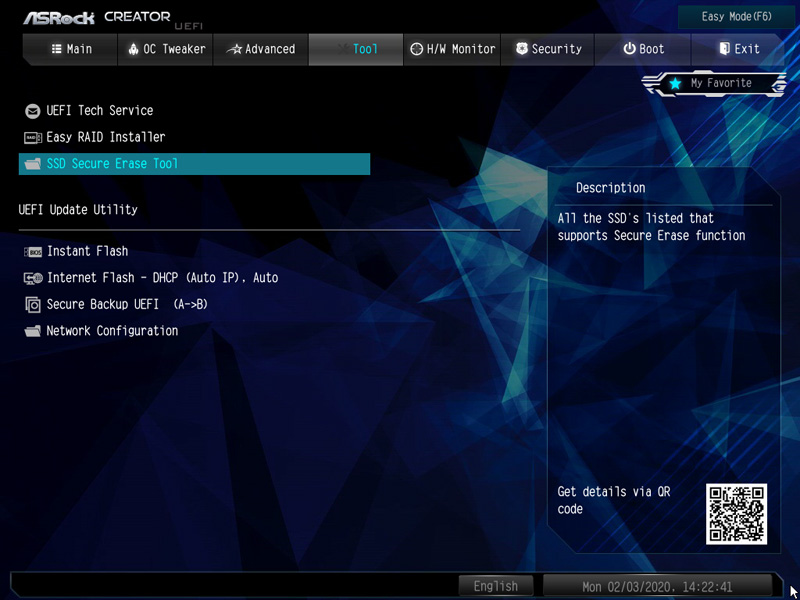Open the Advanced tab
800x600 pixels.
click(x=261, y=49)
